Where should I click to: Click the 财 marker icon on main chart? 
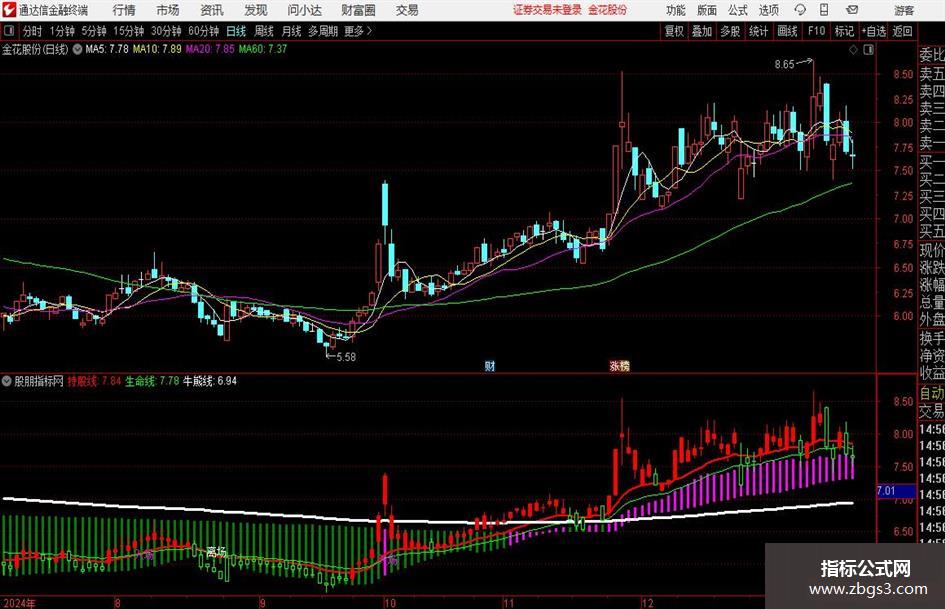click(490, 366)
